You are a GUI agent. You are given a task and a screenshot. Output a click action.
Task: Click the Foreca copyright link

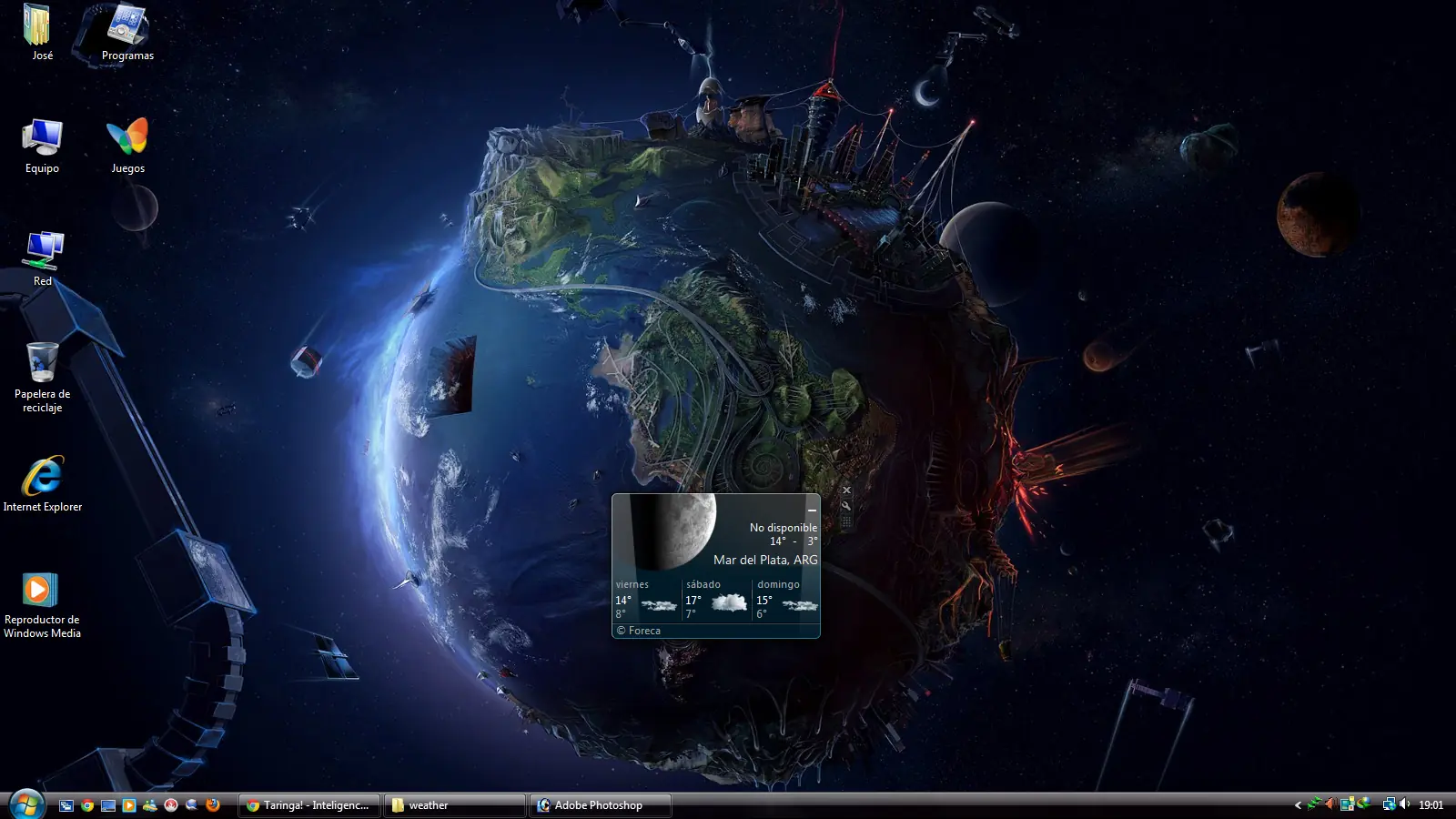pyautogui.click(x=639, y=631)
